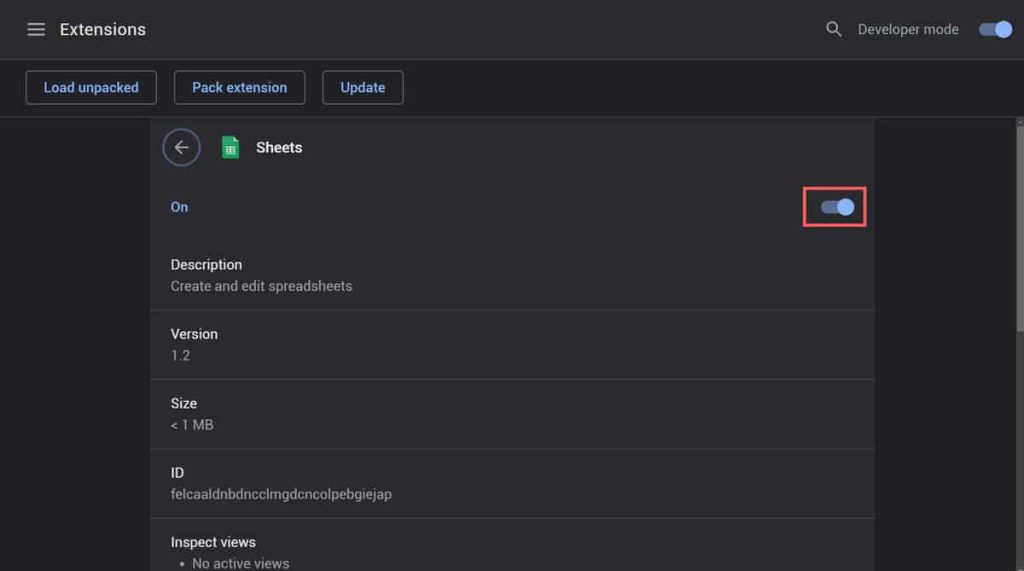Go back using the arrow button
This screenshot has height=571, width=1024.
point(182,148)
